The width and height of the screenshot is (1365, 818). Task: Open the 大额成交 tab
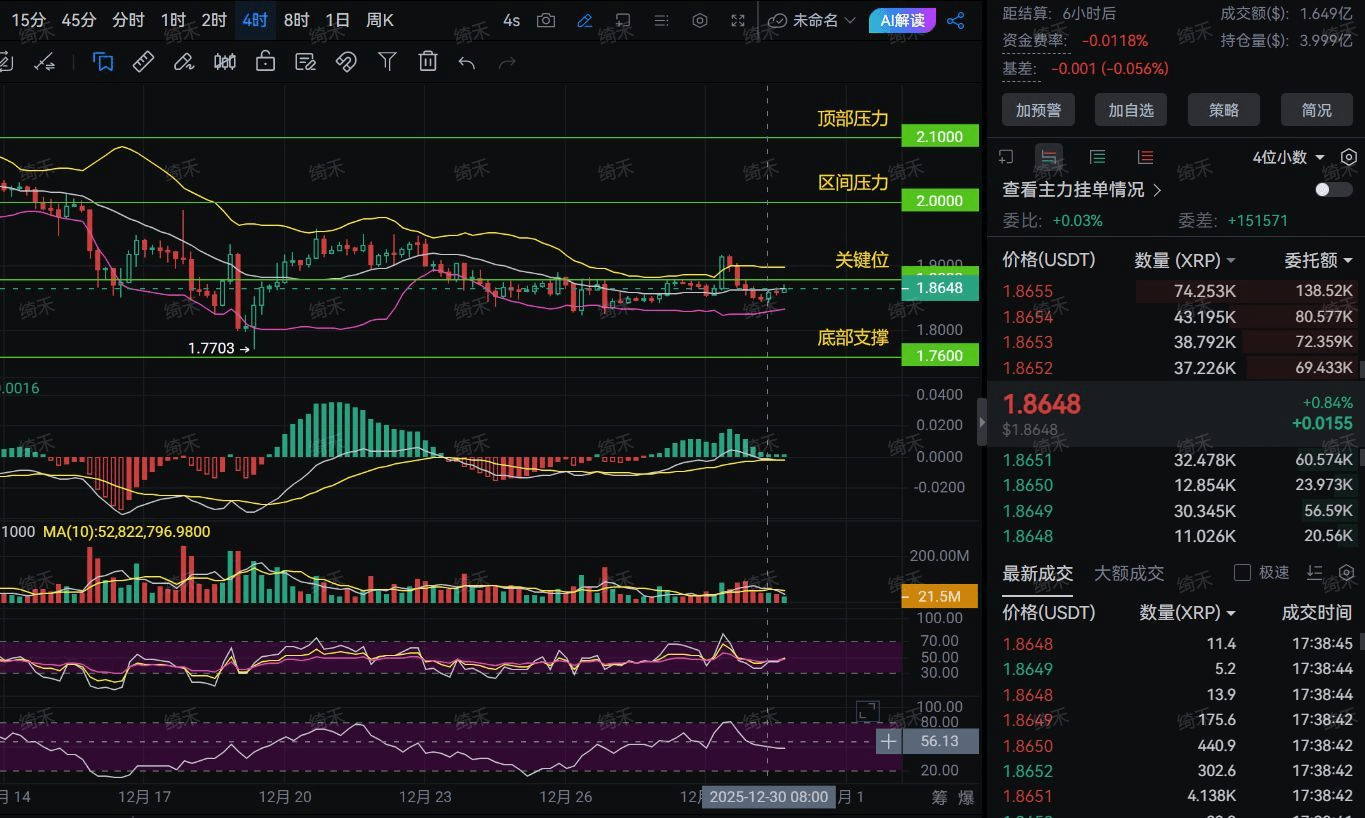1129,573
